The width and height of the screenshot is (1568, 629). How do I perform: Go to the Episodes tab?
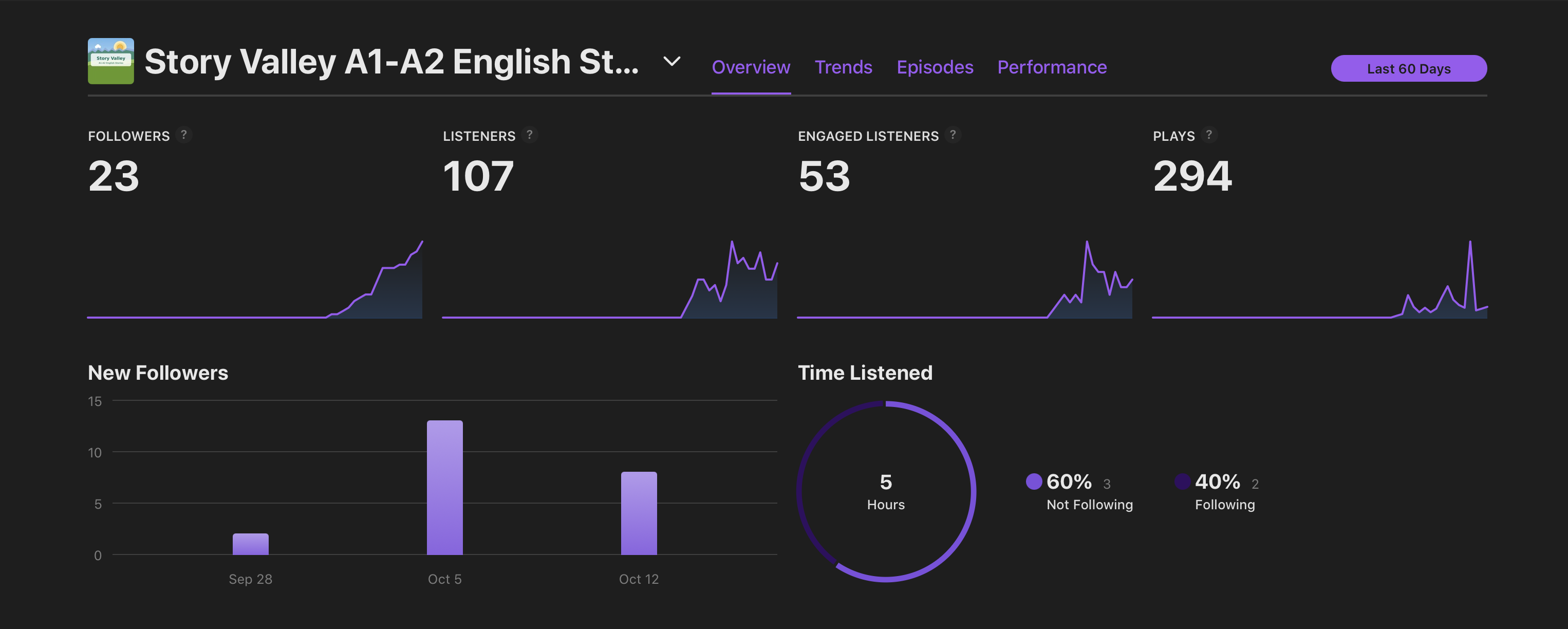(935, 67)
